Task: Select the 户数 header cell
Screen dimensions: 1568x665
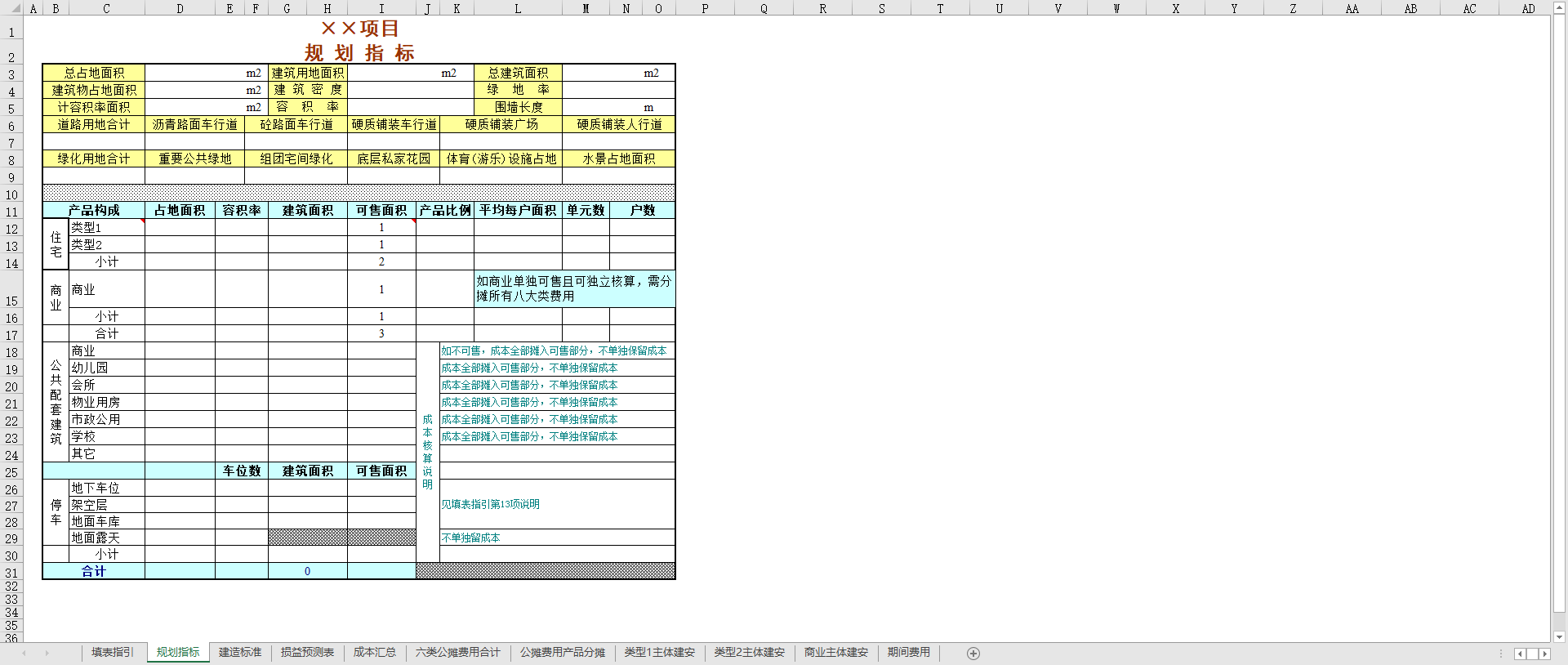Action: click(643, 210)
